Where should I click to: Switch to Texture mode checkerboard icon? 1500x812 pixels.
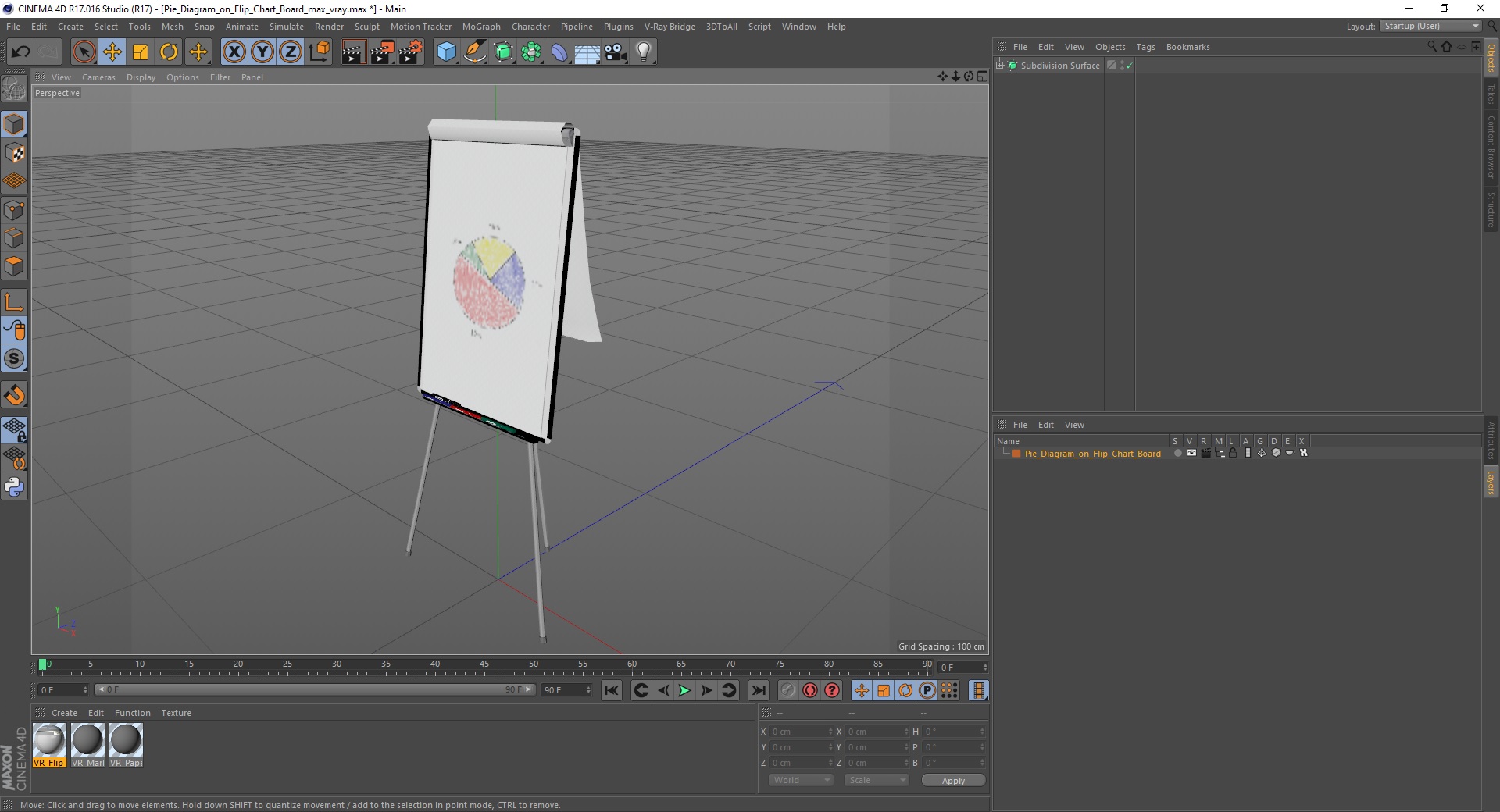pyautogui.click(x=14, y=153)
